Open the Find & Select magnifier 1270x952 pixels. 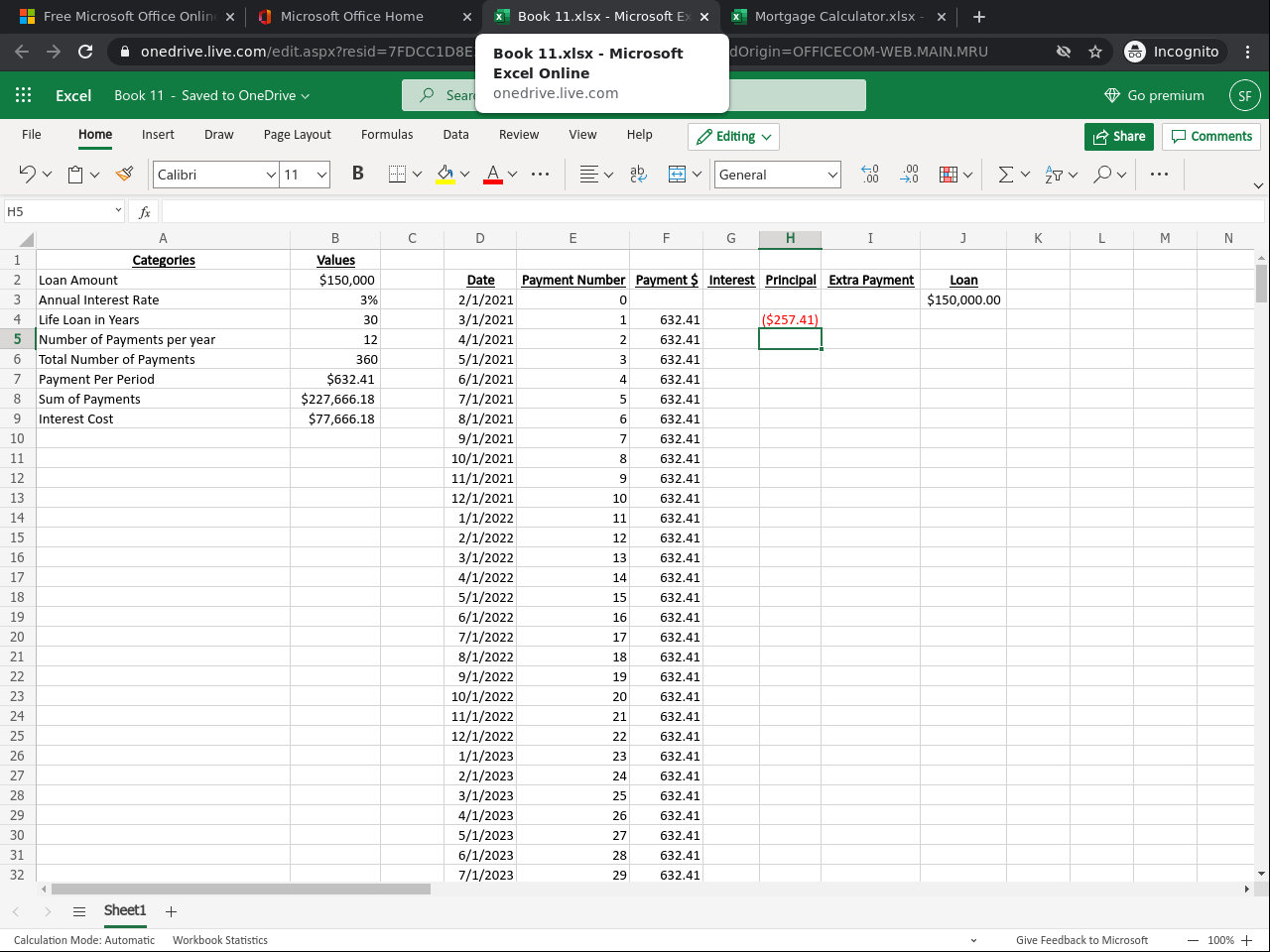click(1102, 175)
